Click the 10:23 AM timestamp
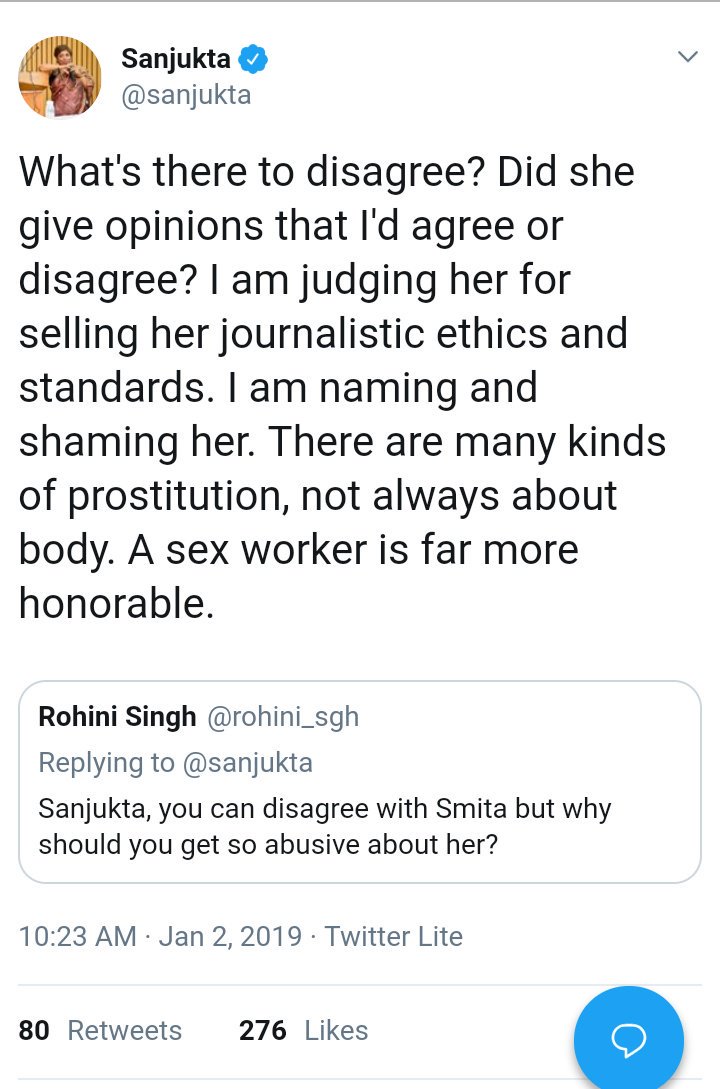This screenshot has height=1089, width=720. tap(77, 936)
